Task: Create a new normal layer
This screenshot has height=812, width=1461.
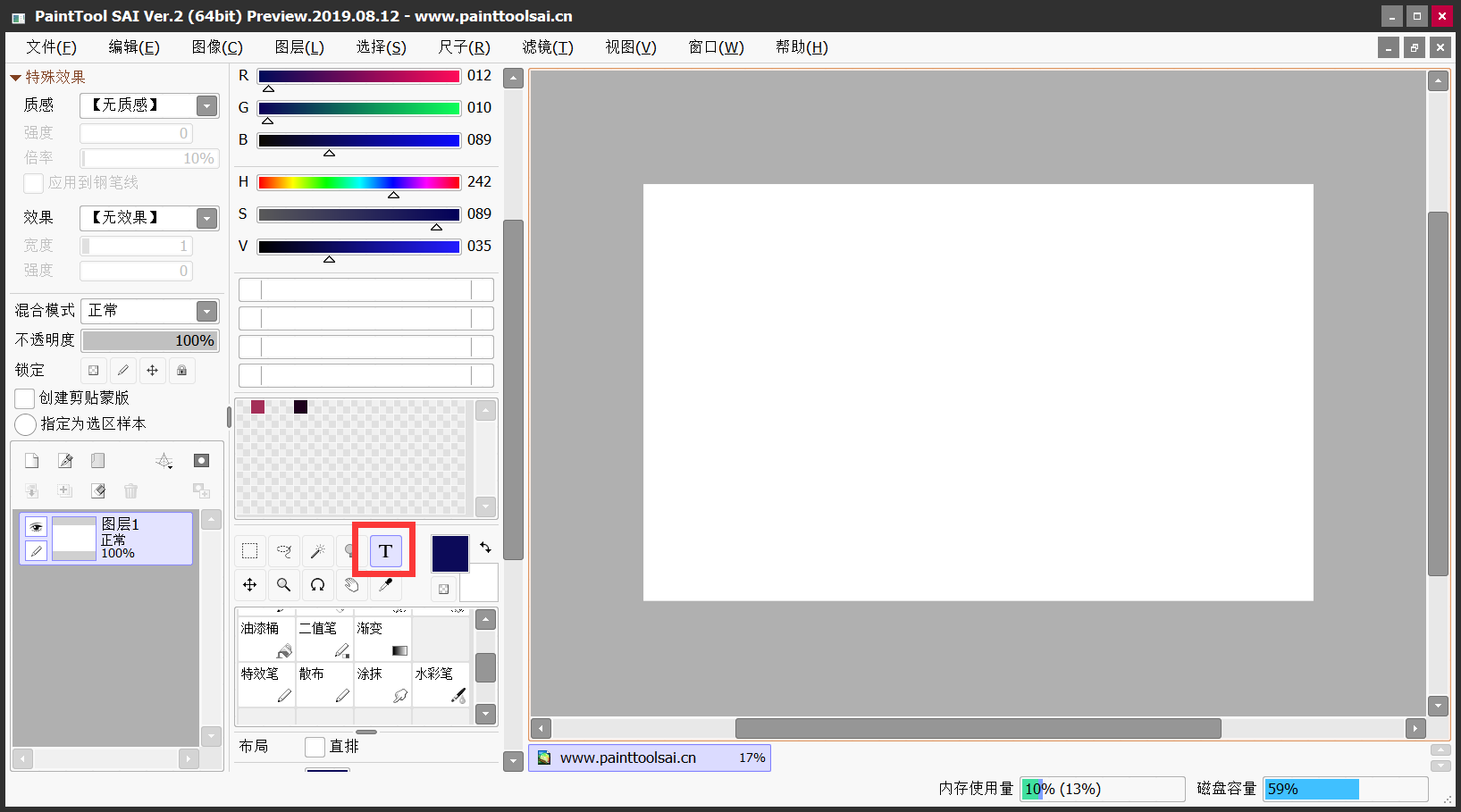Action: click(32, 461)
